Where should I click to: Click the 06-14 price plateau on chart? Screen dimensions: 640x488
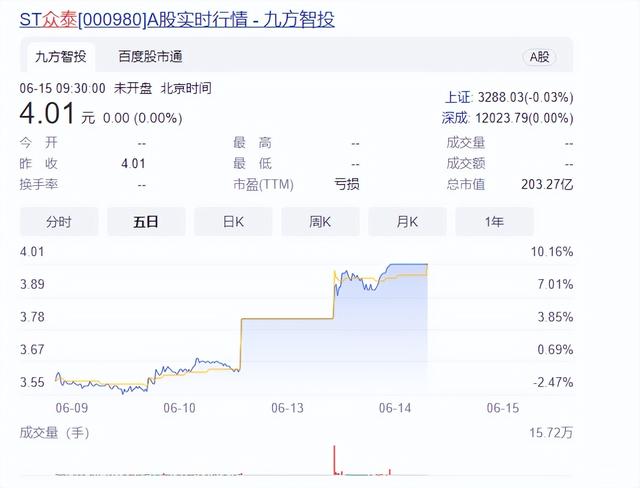coord(408,264)
